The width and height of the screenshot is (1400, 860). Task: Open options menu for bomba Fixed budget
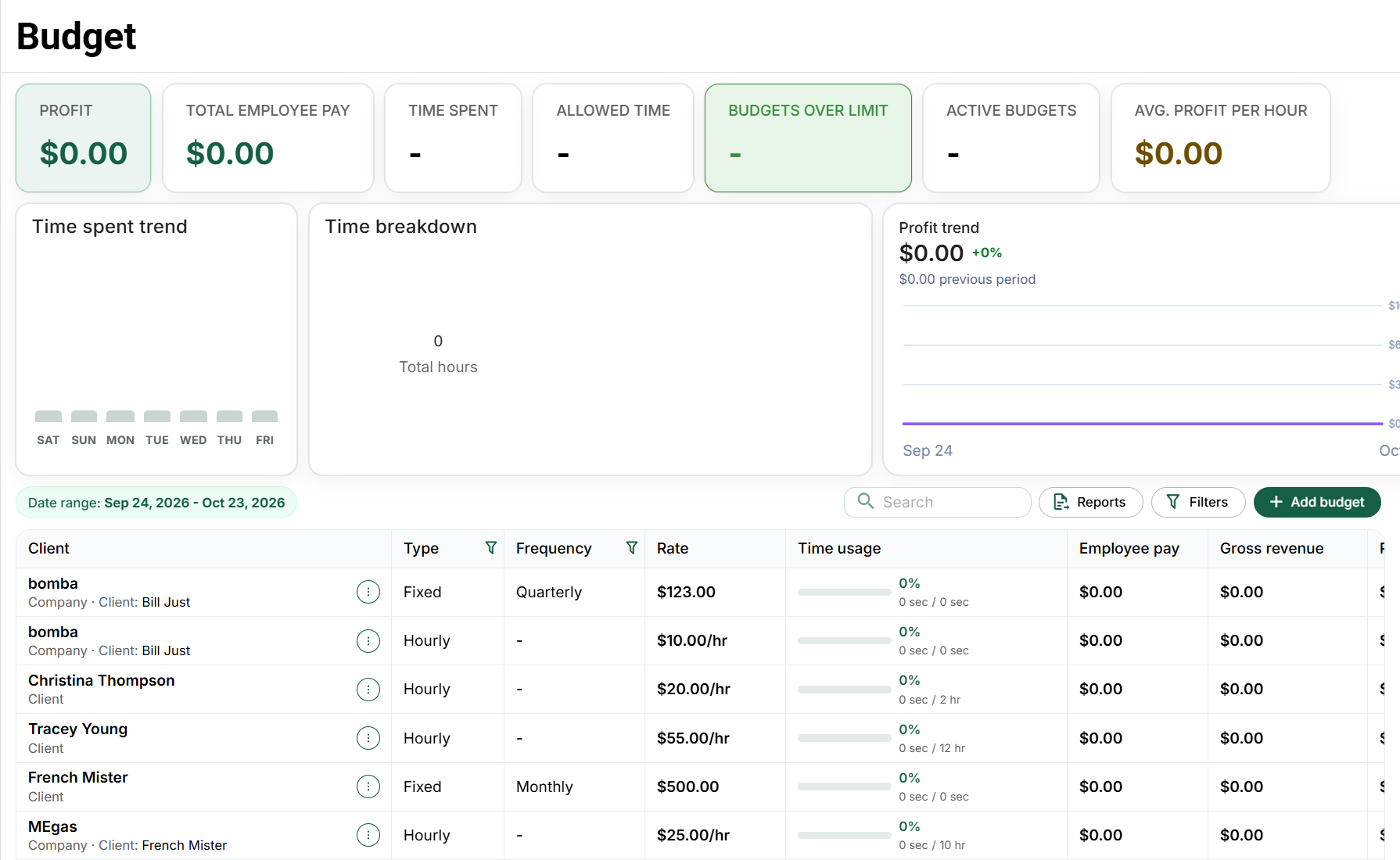[x=368, y=592]
